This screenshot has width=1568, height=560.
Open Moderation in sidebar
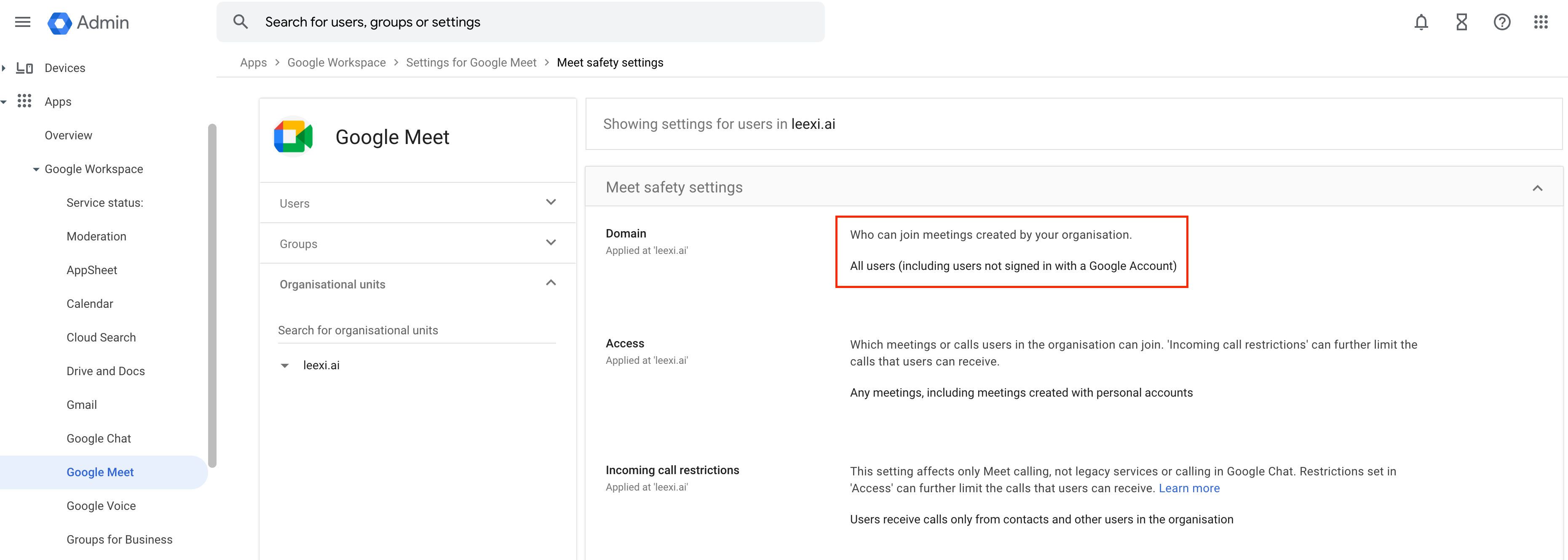[x=96, y=236]
